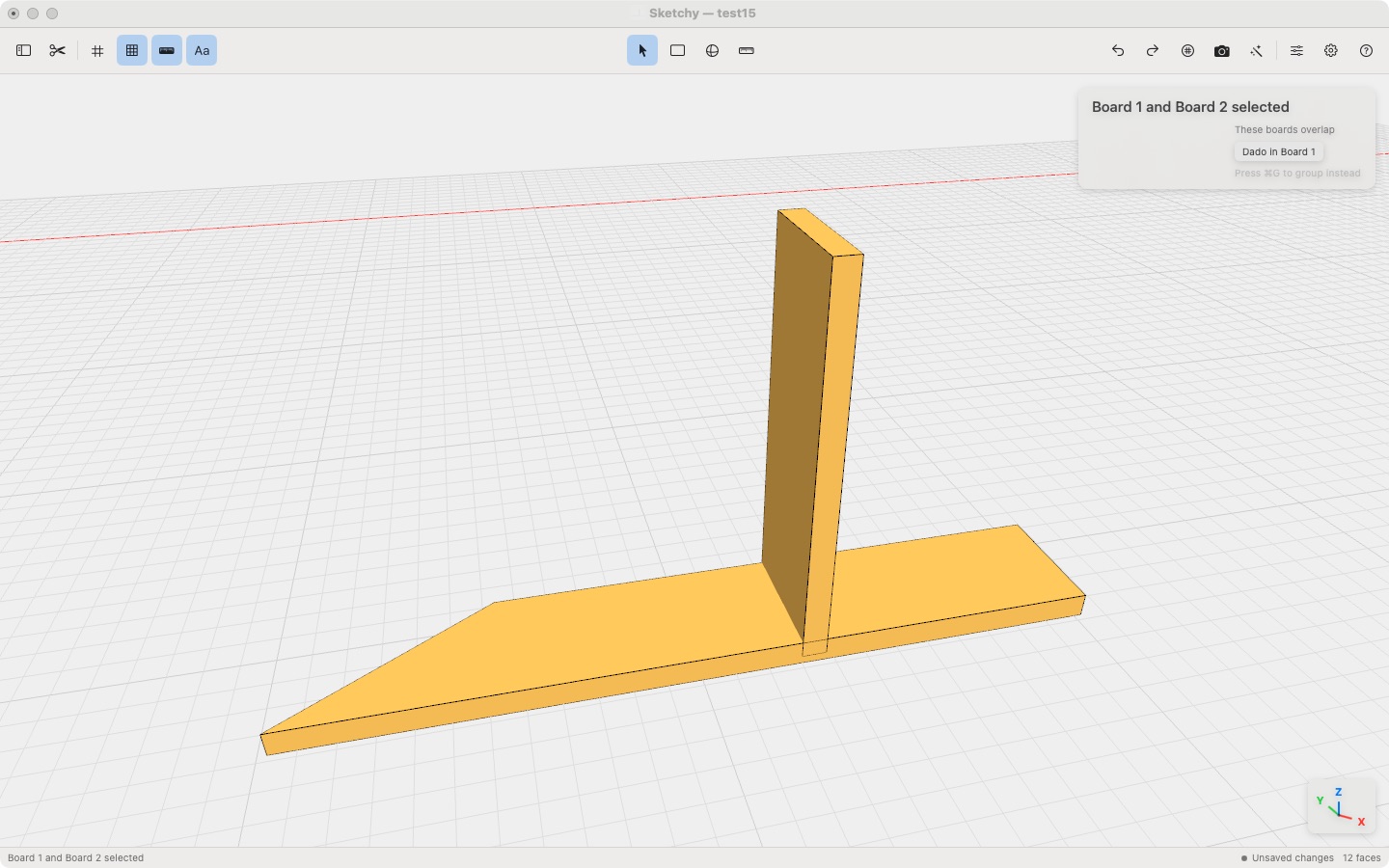Select the rectangle board tool
This screenshot has height=868, width=1389.
click(x=678, y=51)
